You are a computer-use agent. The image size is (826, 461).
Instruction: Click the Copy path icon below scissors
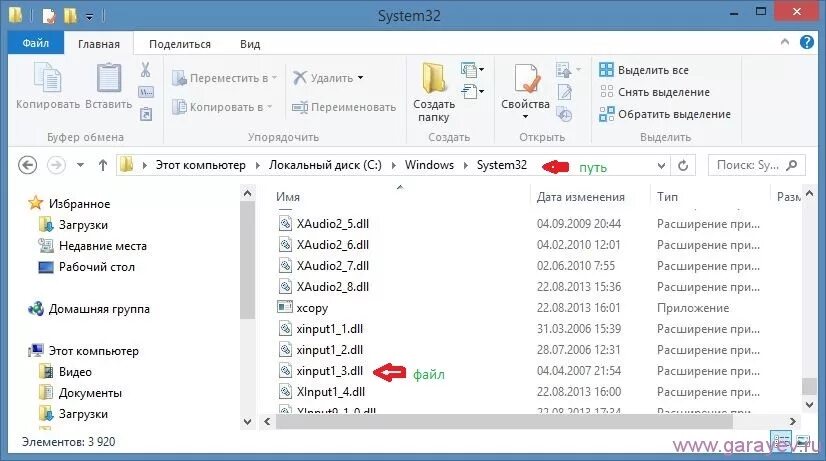pyautogui.click(x=145, y=92)
